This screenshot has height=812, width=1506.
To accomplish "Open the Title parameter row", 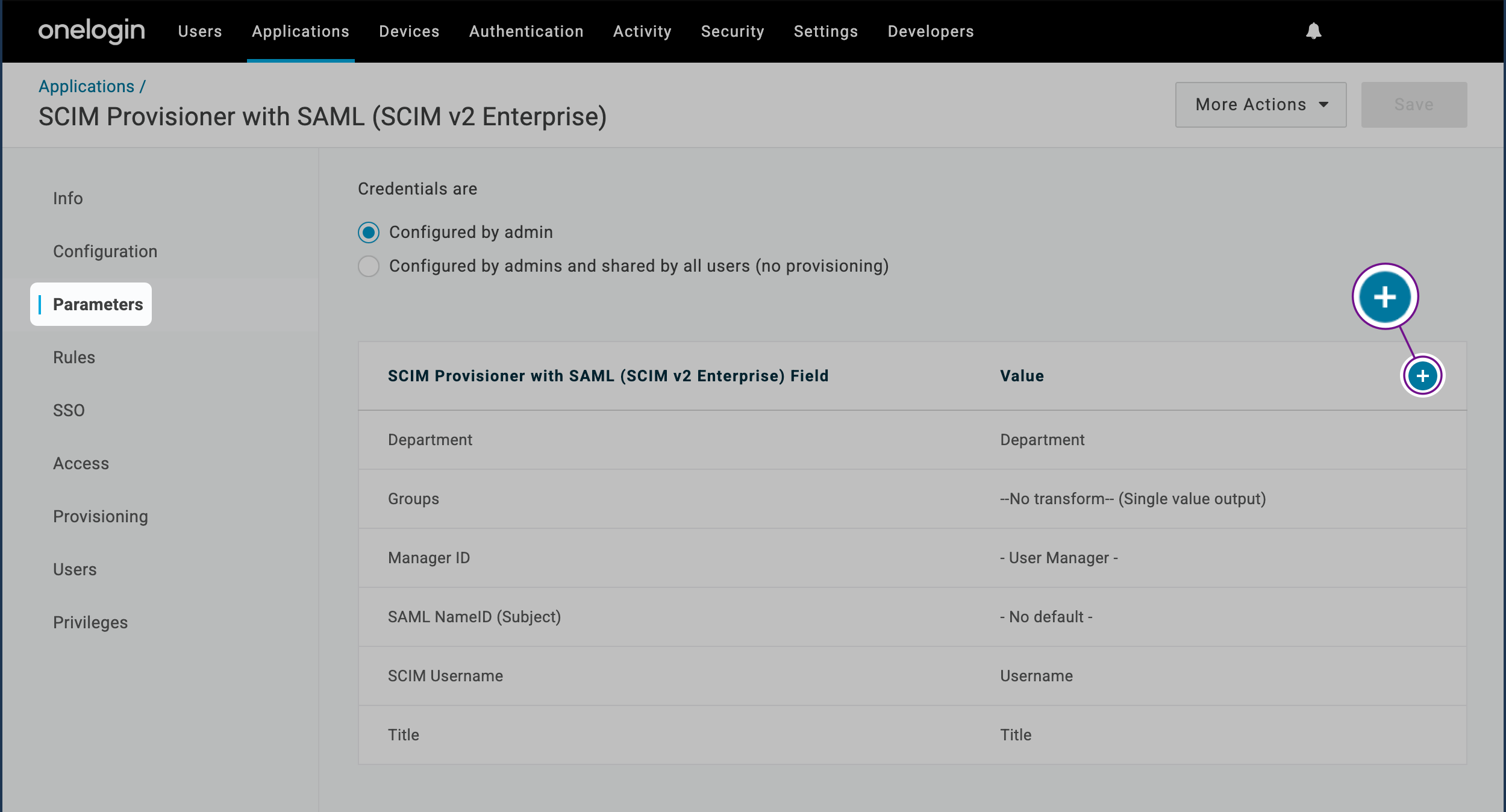I will point(912,735).
